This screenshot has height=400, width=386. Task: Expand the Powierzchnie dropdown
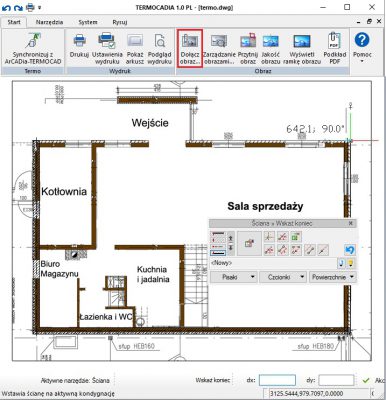pos(332,277)
